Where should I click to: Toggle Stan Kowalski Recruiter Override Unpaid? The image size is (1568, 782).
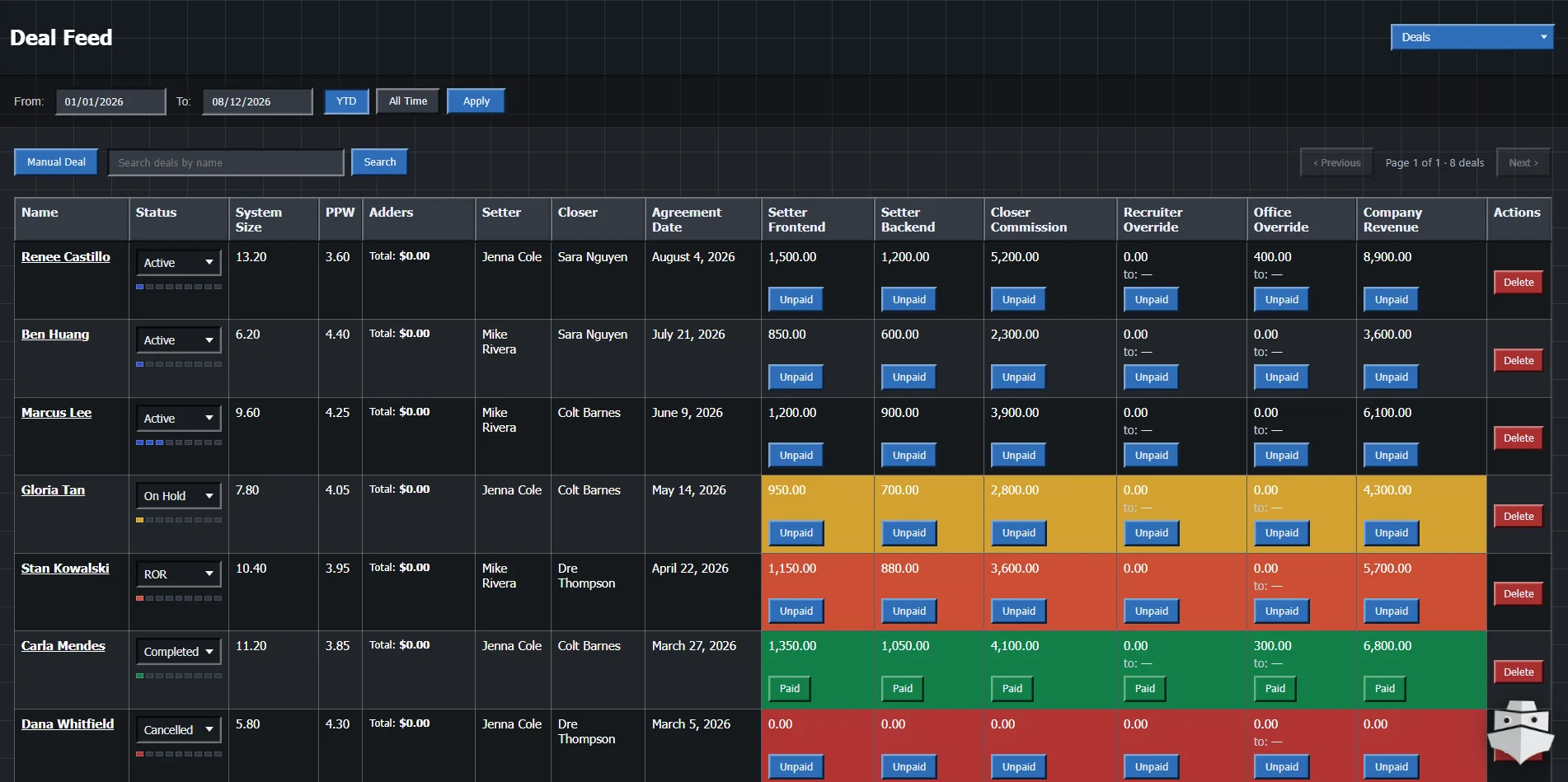[1152, 611]
